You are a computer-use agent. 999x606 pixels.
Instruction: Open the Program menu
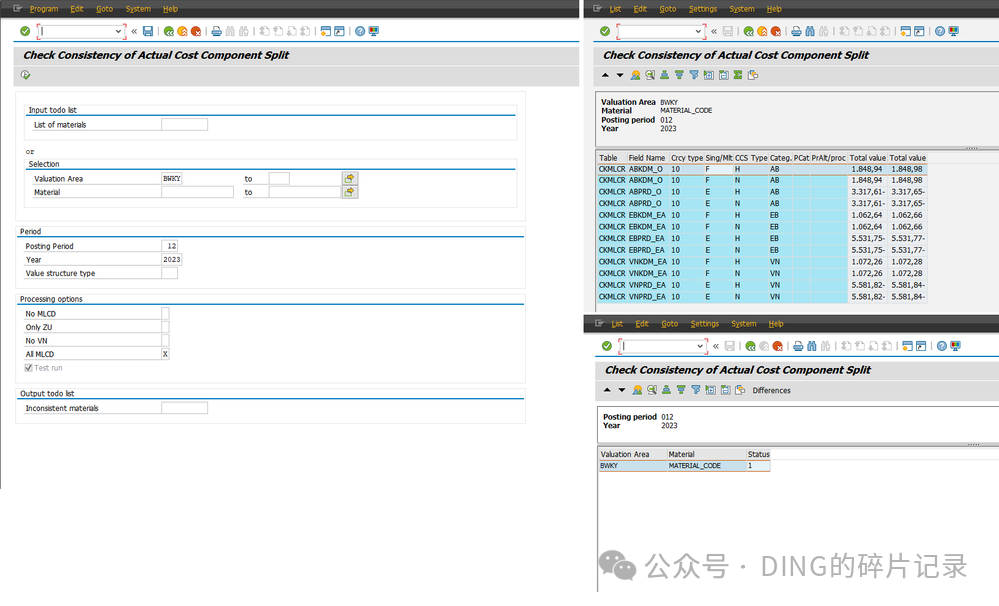click(43, 9)
